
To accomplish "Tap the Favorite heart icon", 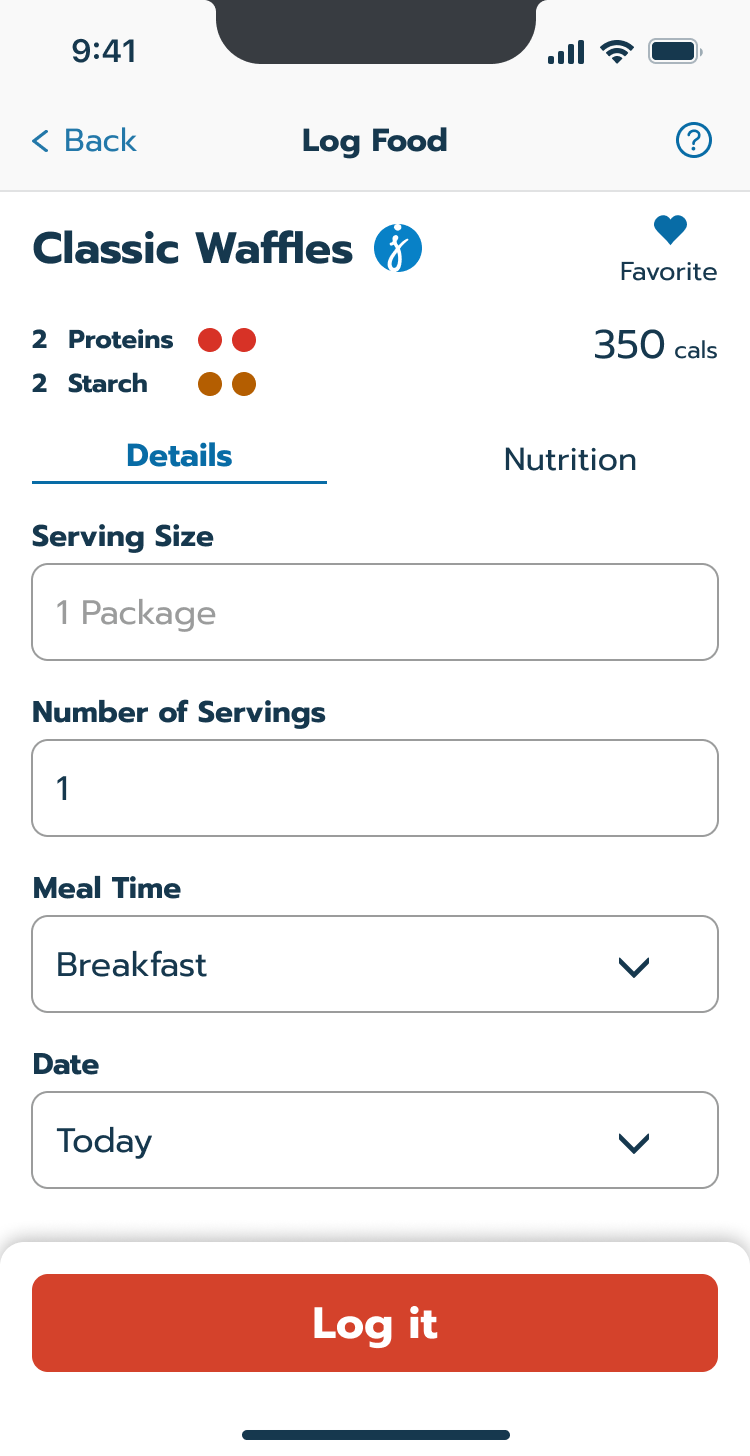I will coord(669,230).
